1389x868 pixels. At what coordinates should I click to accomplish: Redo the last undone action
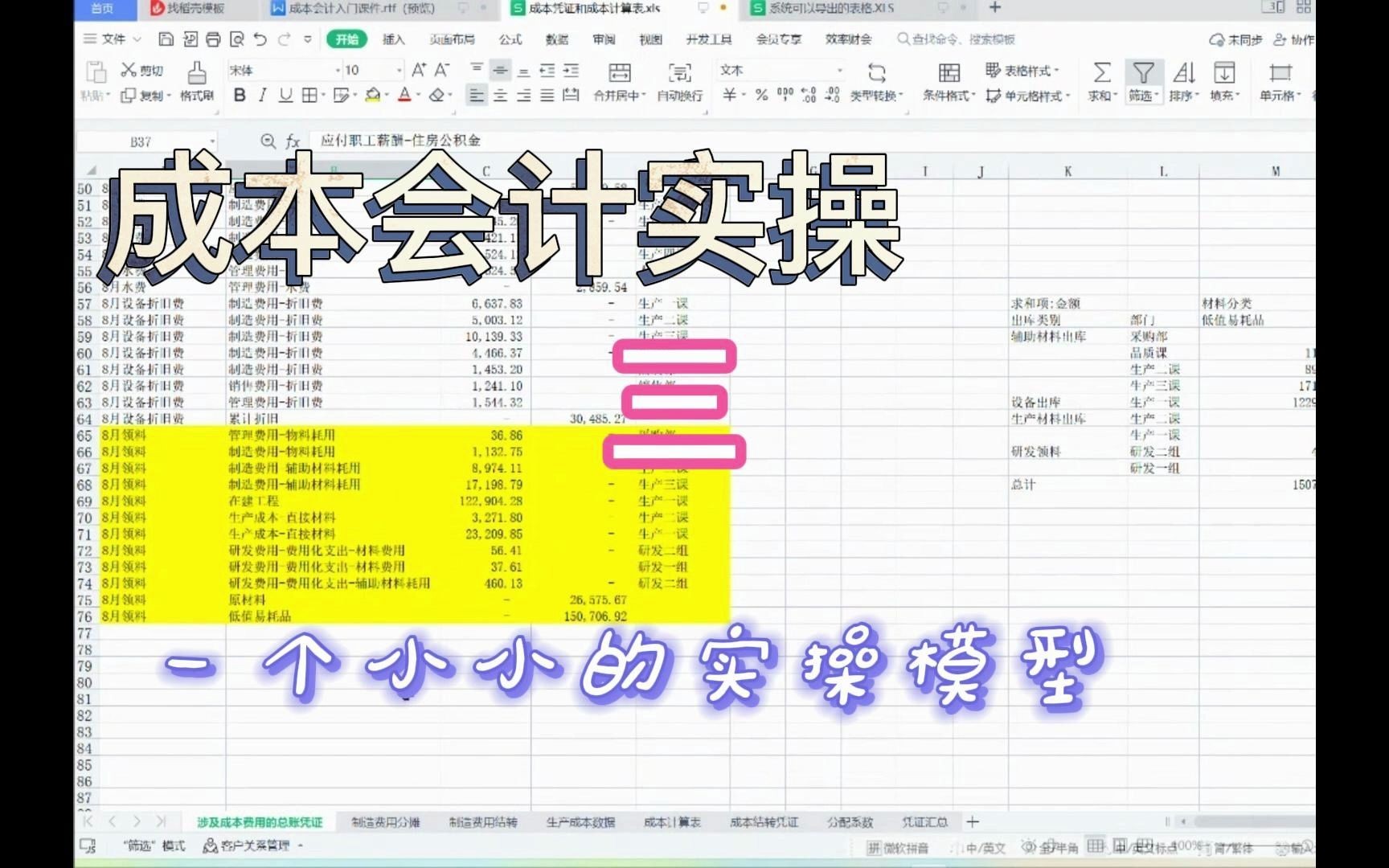point(284,39)
